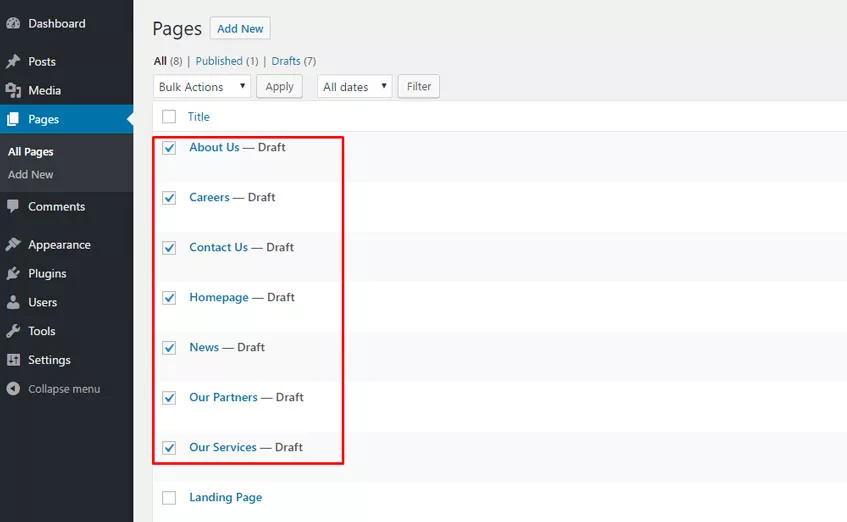Click the Add New button beside Pages
847x522 pixels.
pos(240,29)
